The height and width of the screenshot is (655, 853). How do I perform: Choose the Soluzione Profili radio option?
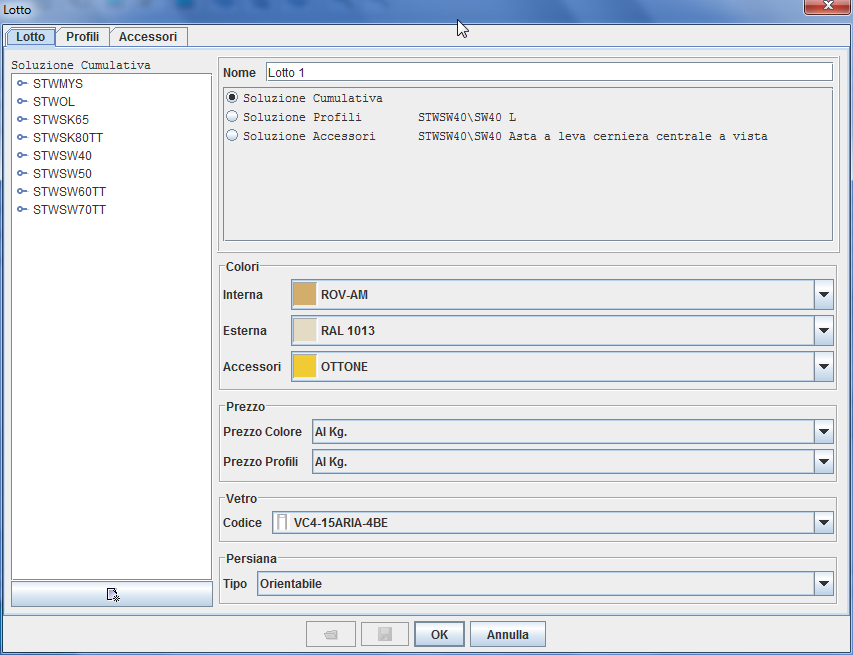pyautogui.click(x=232, y=117)
